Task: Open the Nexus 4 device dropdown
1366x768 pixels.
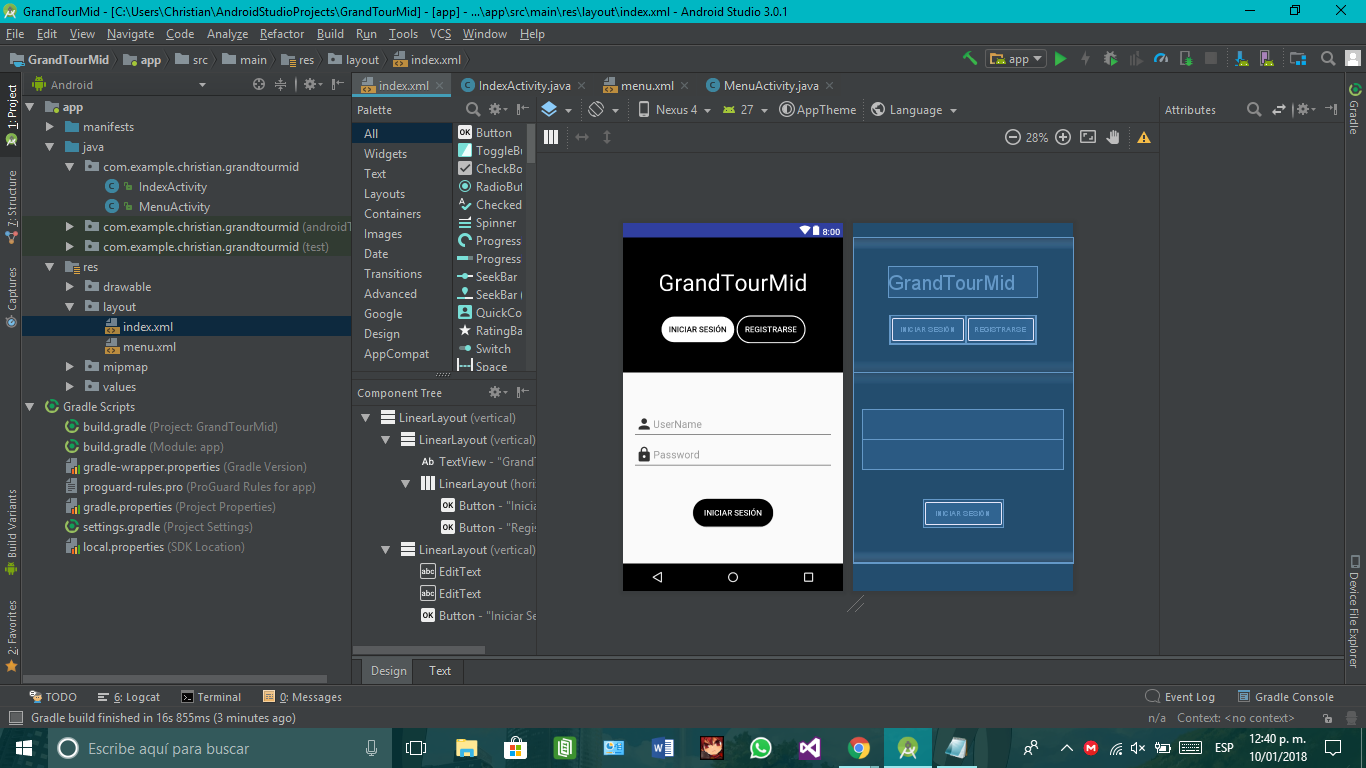Action: tap(675, 110)
